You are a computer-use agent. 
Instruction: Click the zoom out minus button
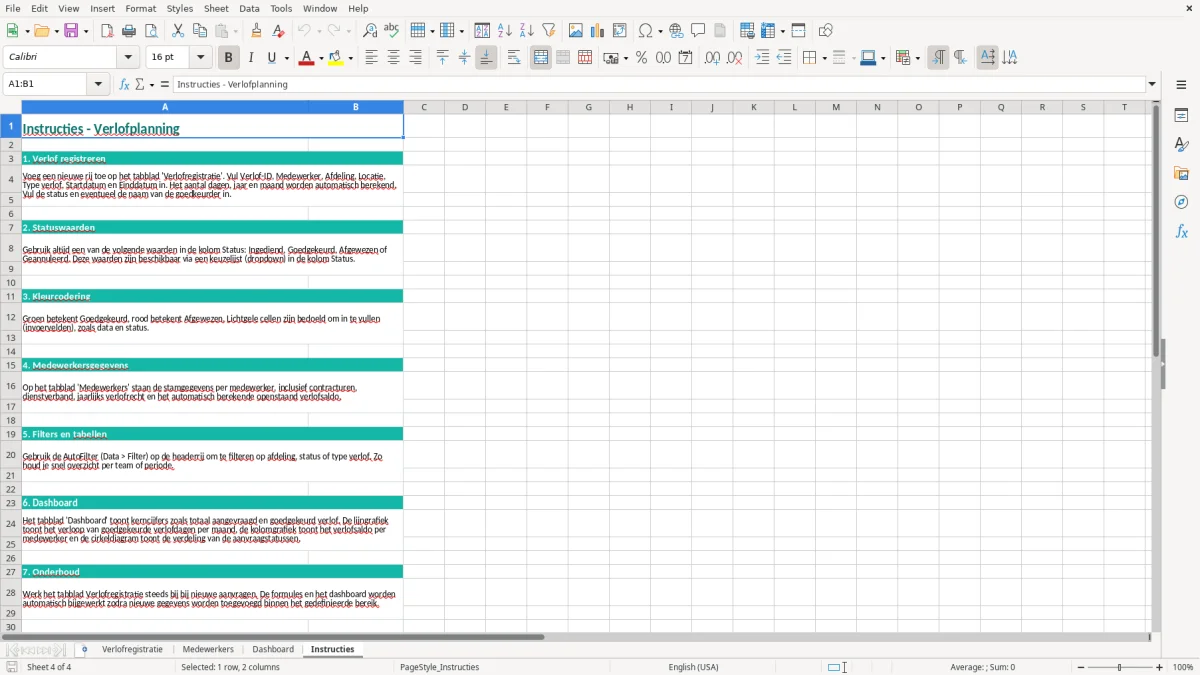[x=1081, y=667]
